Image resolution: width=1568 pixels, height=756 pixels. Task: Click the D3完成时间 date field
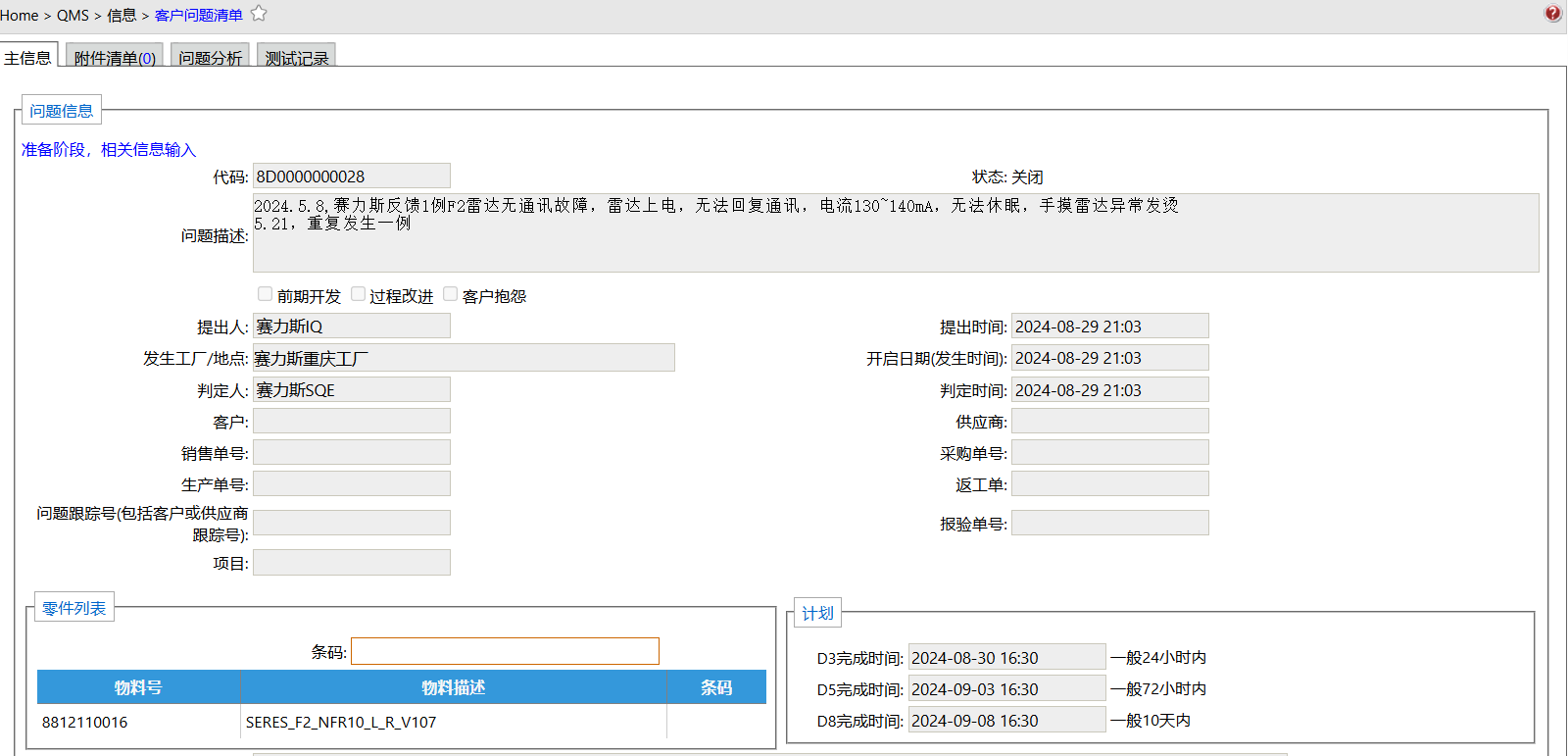(x=1006, y=658)
